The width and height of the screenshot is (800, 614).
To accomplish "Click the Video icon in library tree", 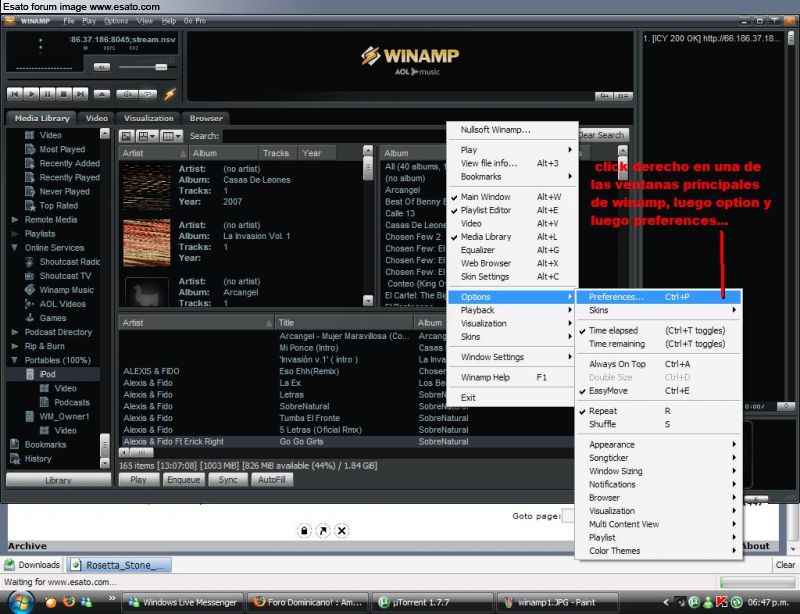I will pos(30,135).
